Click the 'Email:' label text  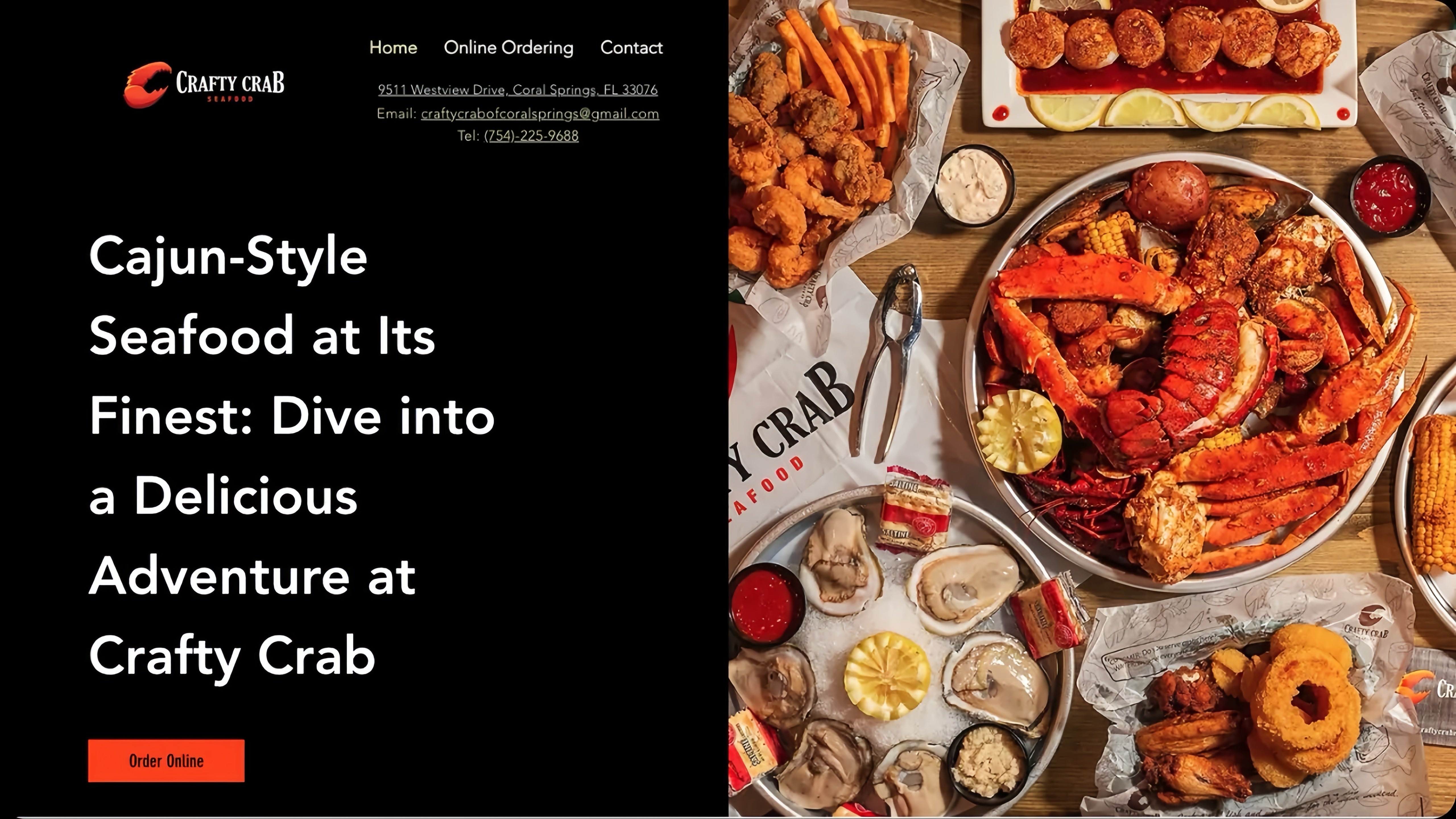[x=397, y=114]
